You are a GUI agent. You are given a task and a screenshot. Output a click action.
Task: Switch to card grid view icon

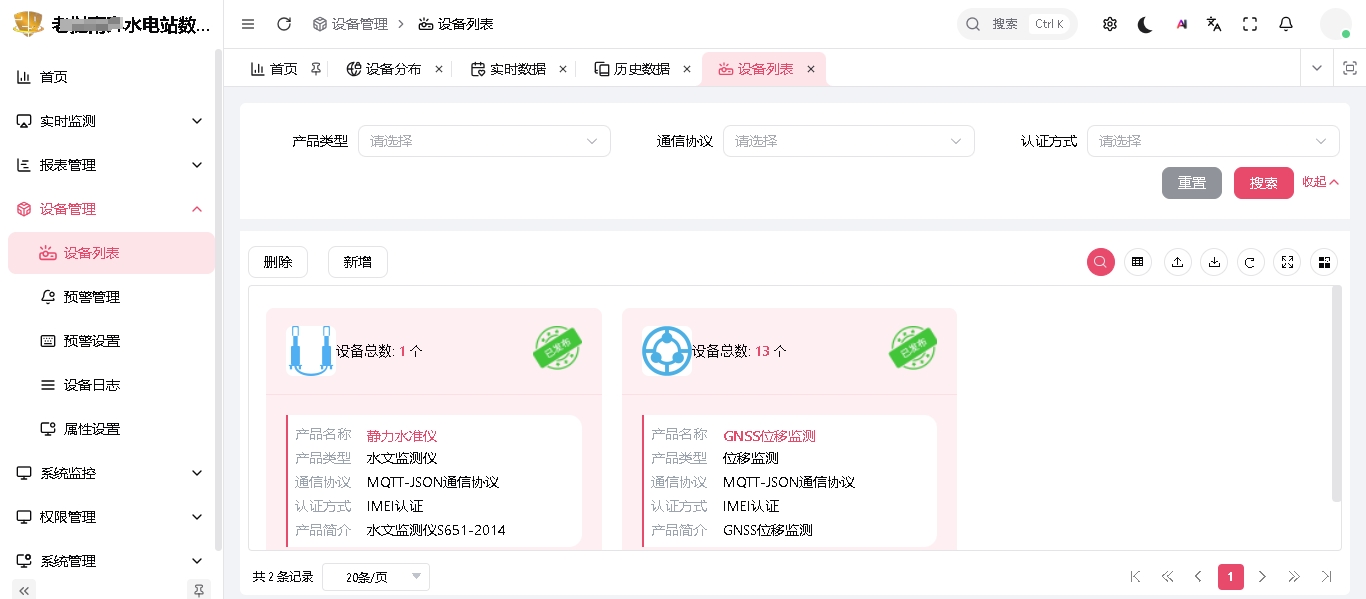(x=1324, y=262)
